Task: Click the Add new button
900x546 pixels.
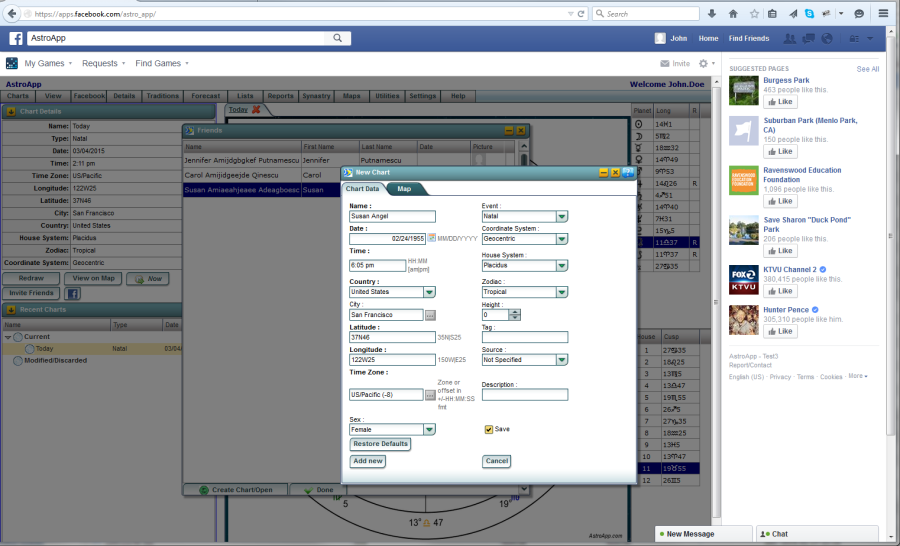Action: 368,461
